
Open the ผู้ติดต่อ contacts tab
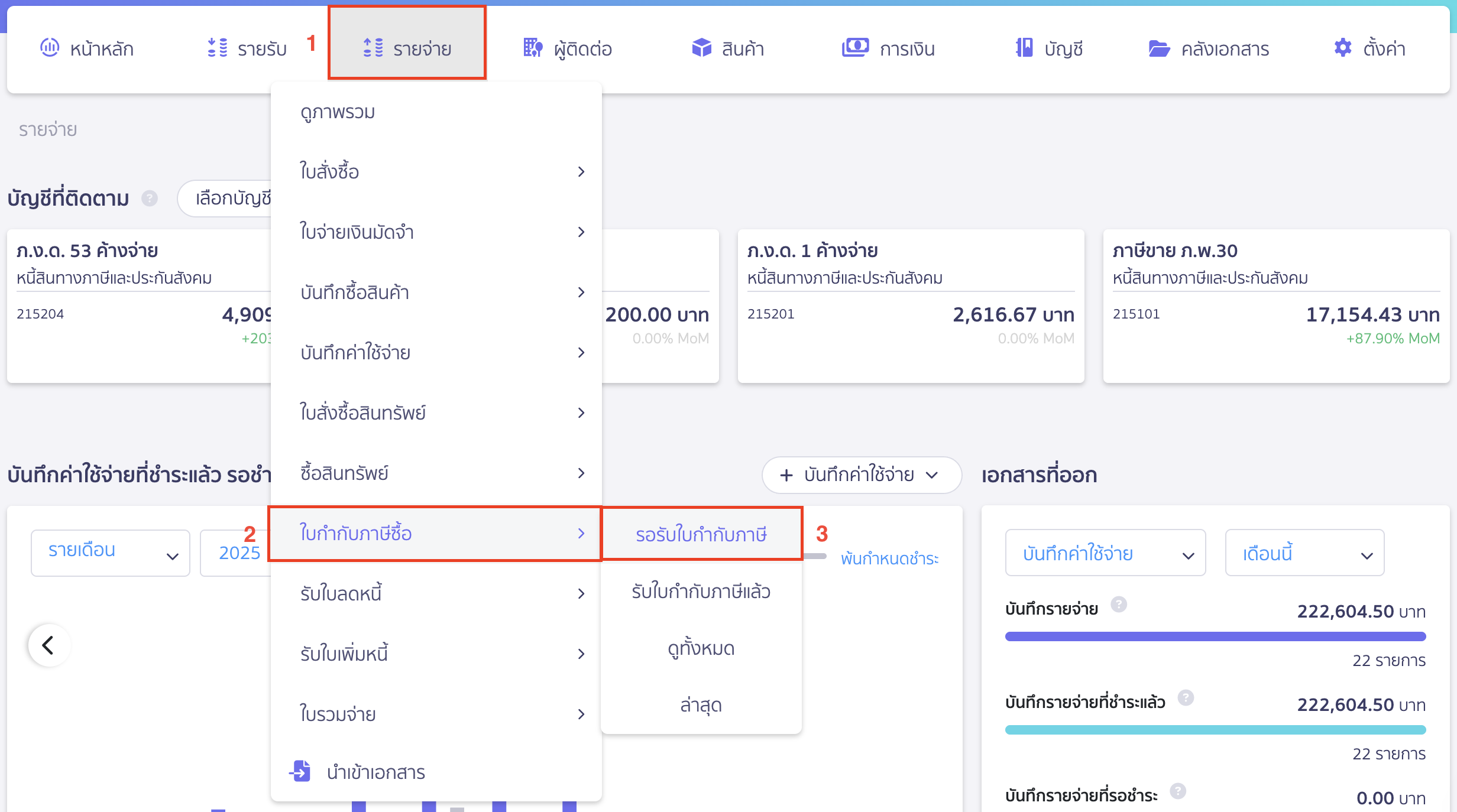pyautogui.click(x=568, y=48)
